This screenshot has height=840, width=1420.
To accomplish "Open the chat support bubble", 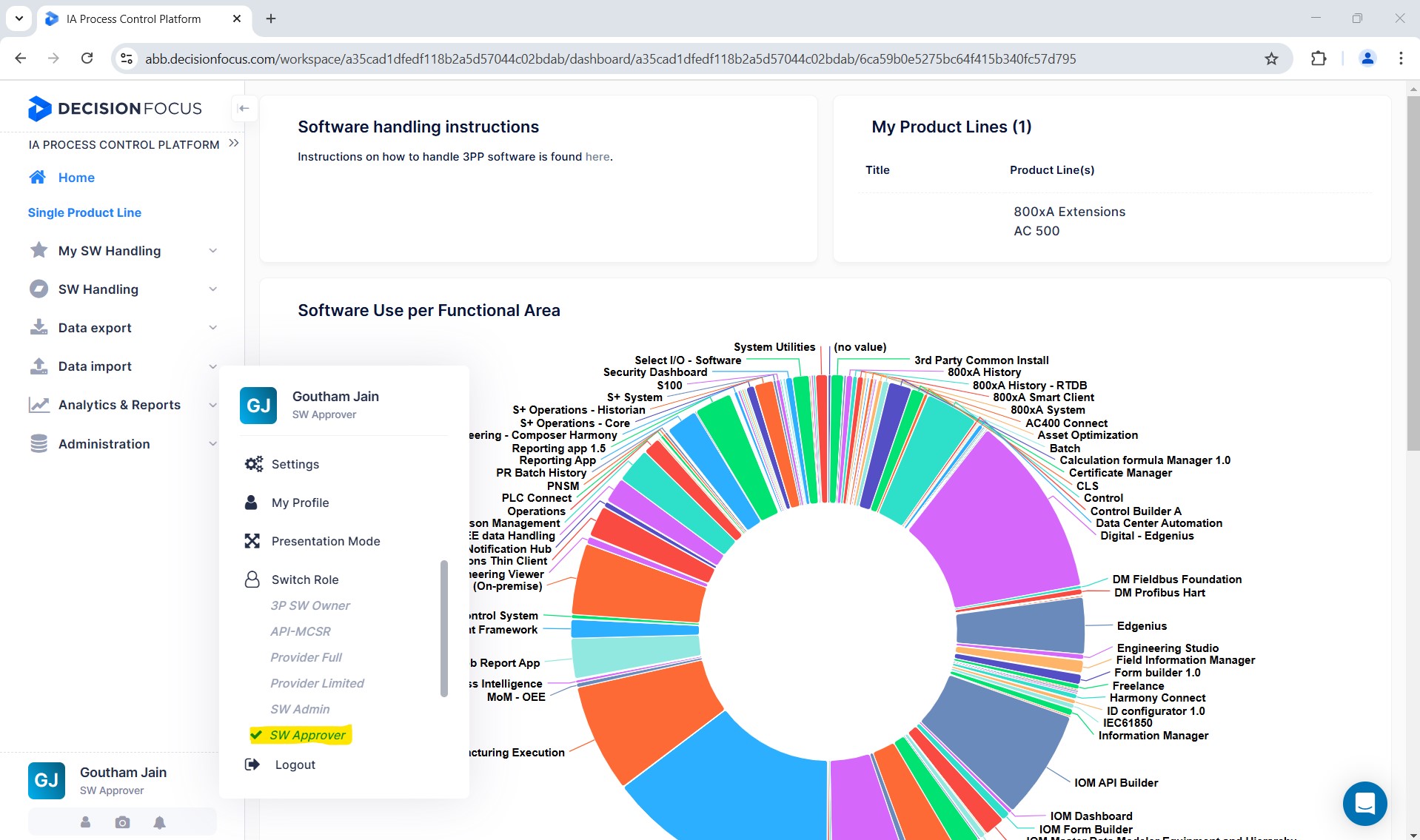I will click(x=1364, y=804).
